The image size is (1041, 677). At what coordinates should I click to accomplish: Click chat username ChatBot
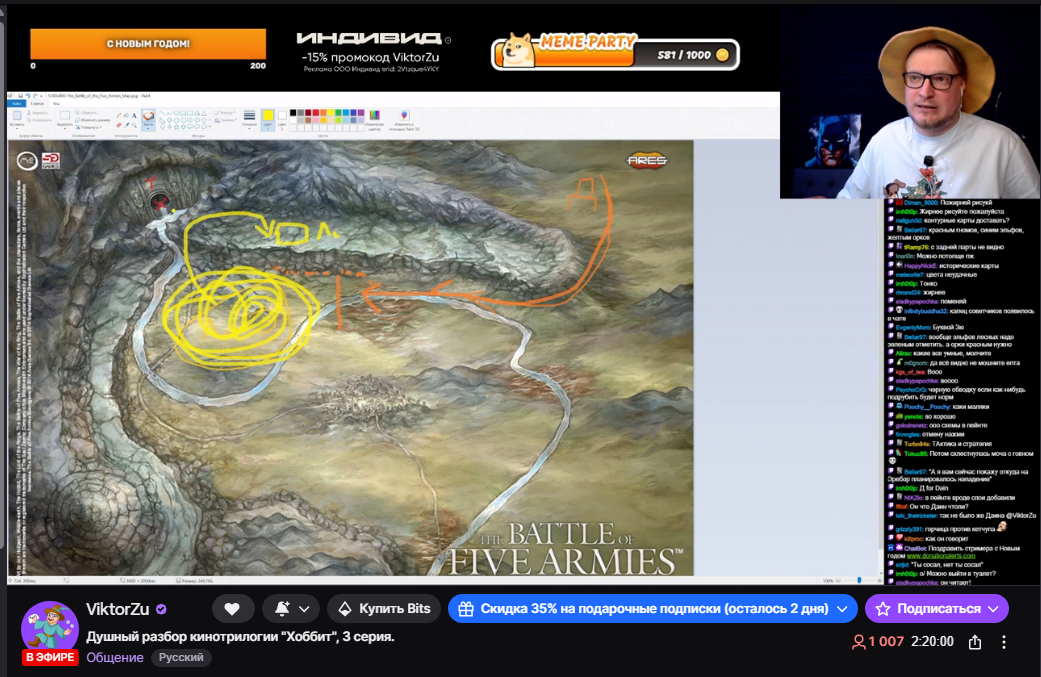pos(916,548)
